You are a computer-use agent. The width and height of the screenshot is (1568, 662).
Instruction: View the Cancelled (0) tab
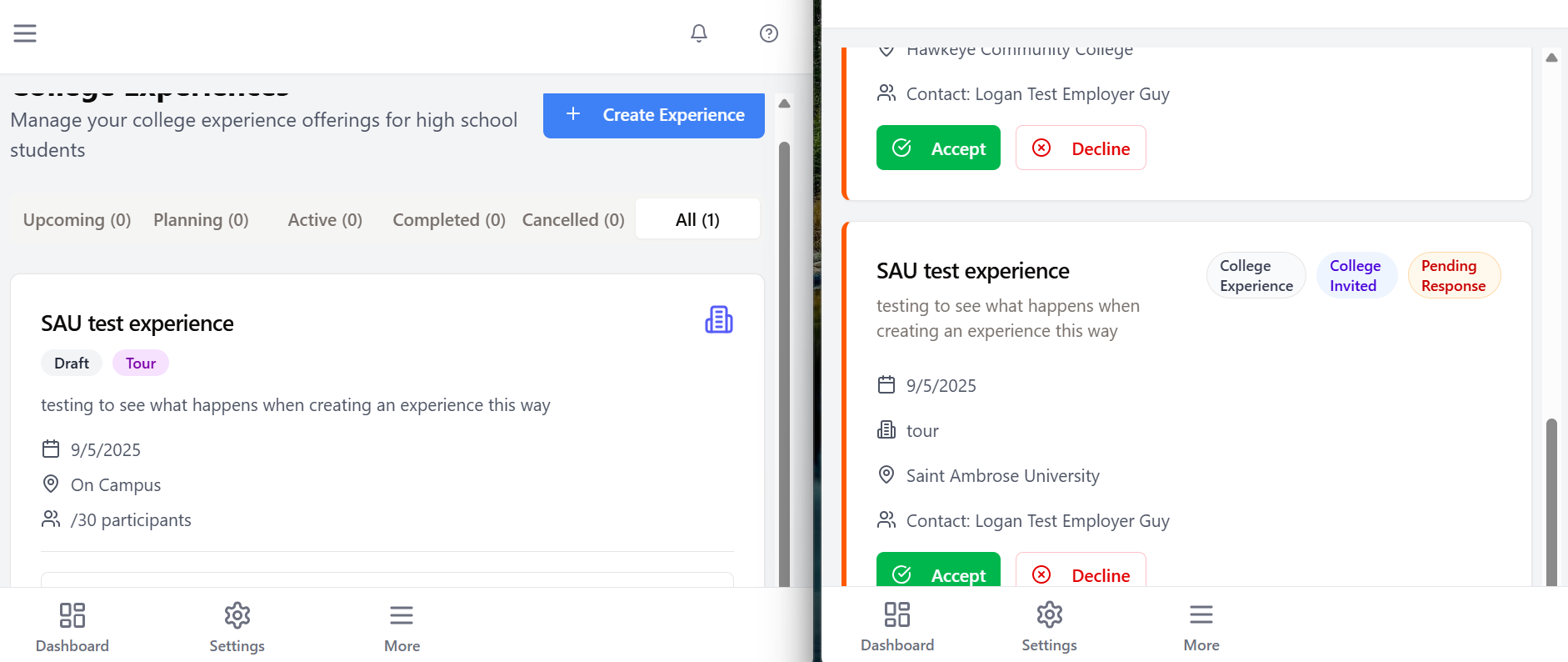pyautogui.click(x=573, y=220)
